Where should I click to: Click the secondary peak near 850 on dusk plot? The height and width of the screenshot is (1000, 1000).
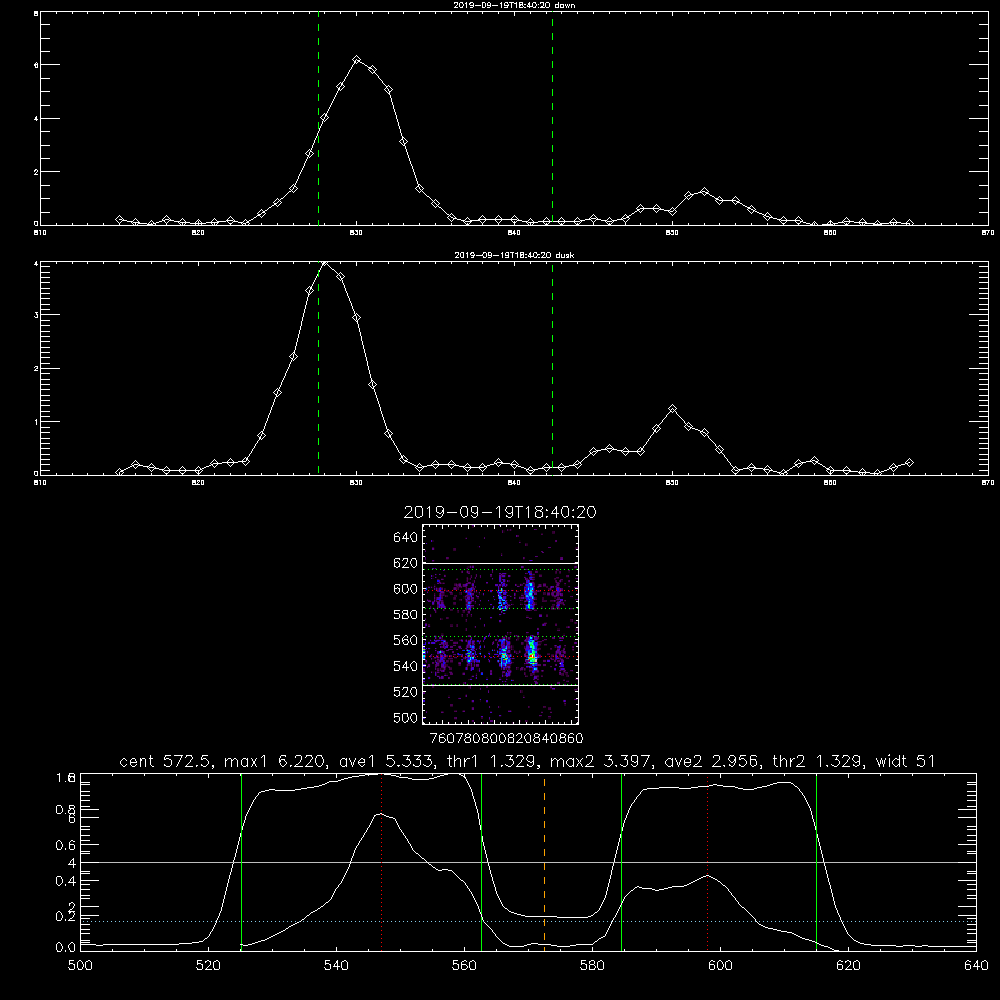[672, 409]
